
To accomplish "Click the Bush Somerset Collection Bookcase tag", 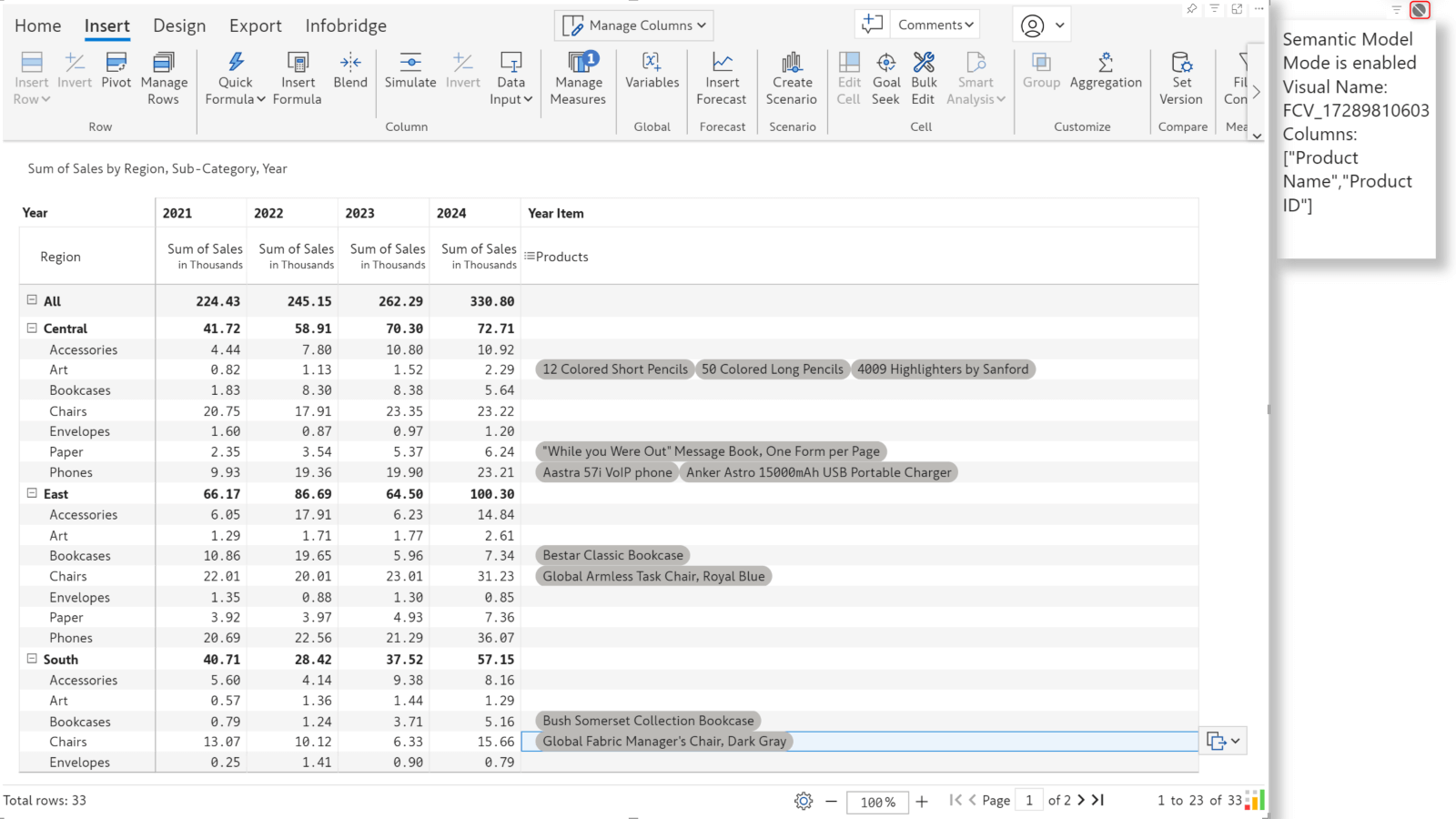I will point(648,721).
